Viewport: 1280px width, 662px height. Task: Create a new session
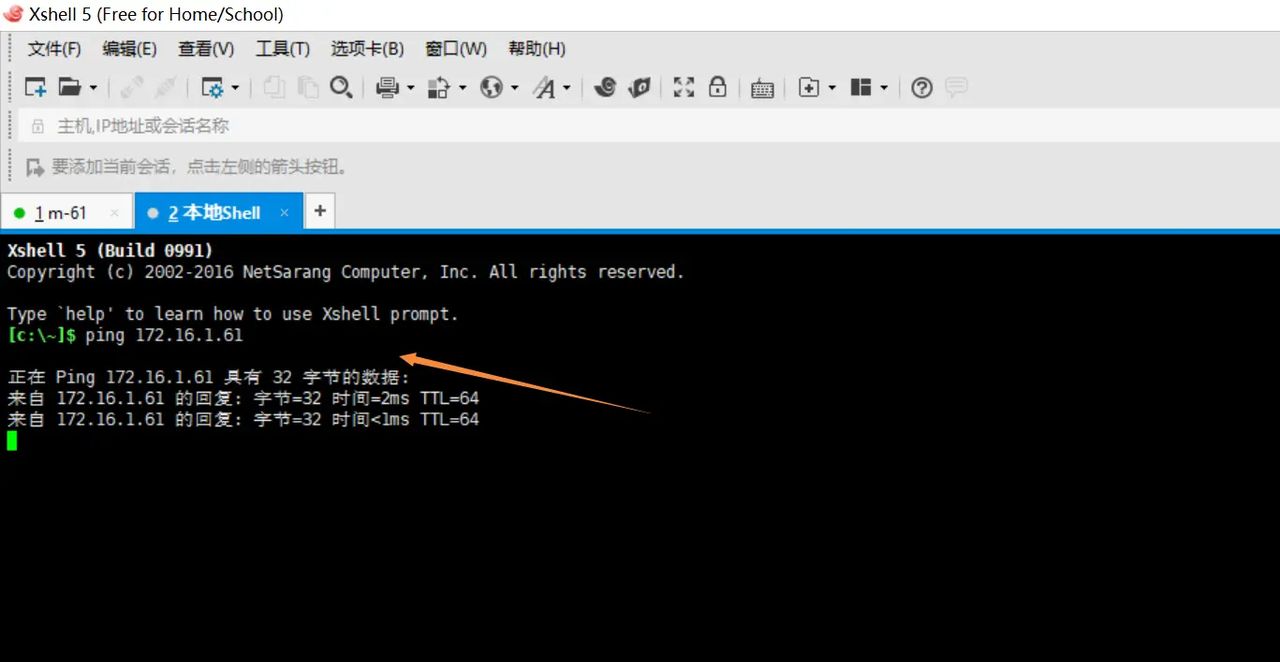coord(35,87)
